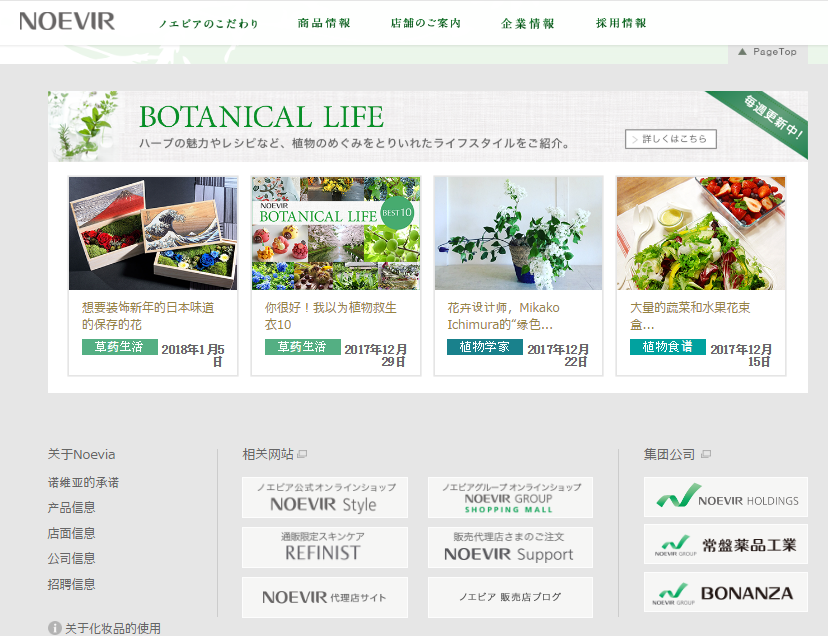This screenshot has height=636, width=828.
Task: Open the 招聘信息 footer link
Action: (x=71, y=584)
